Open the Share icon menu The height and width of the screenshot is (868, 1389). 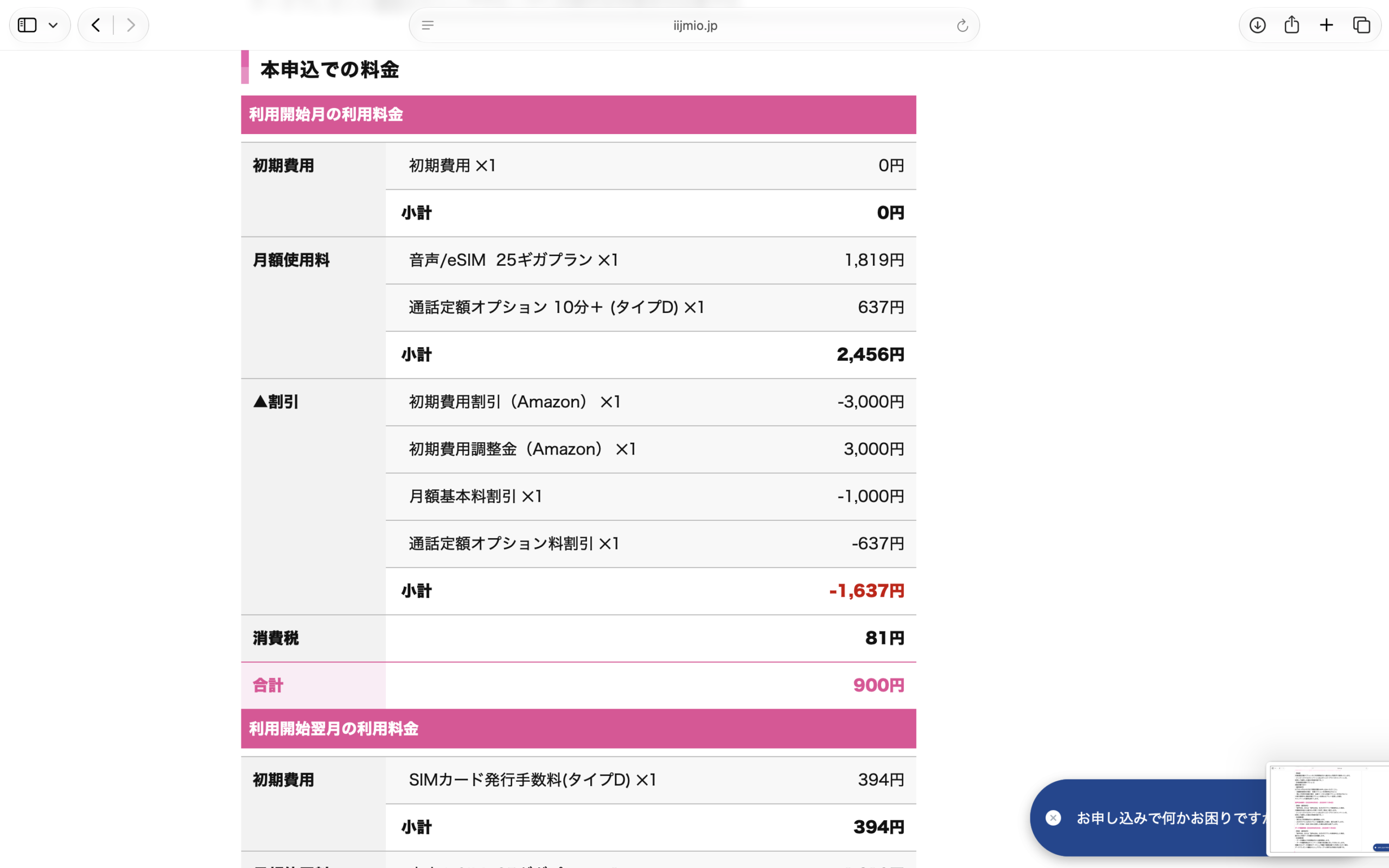1292,25
